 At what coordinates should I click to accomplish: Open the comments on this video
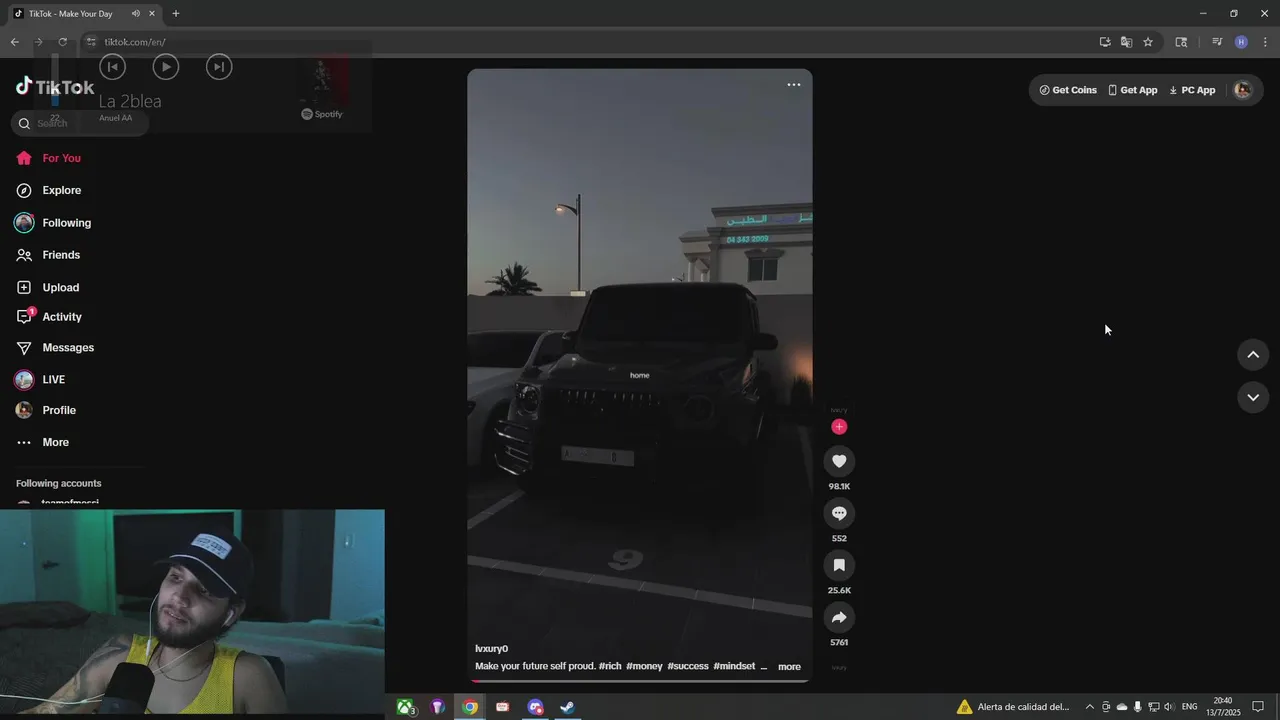point(839,513)
